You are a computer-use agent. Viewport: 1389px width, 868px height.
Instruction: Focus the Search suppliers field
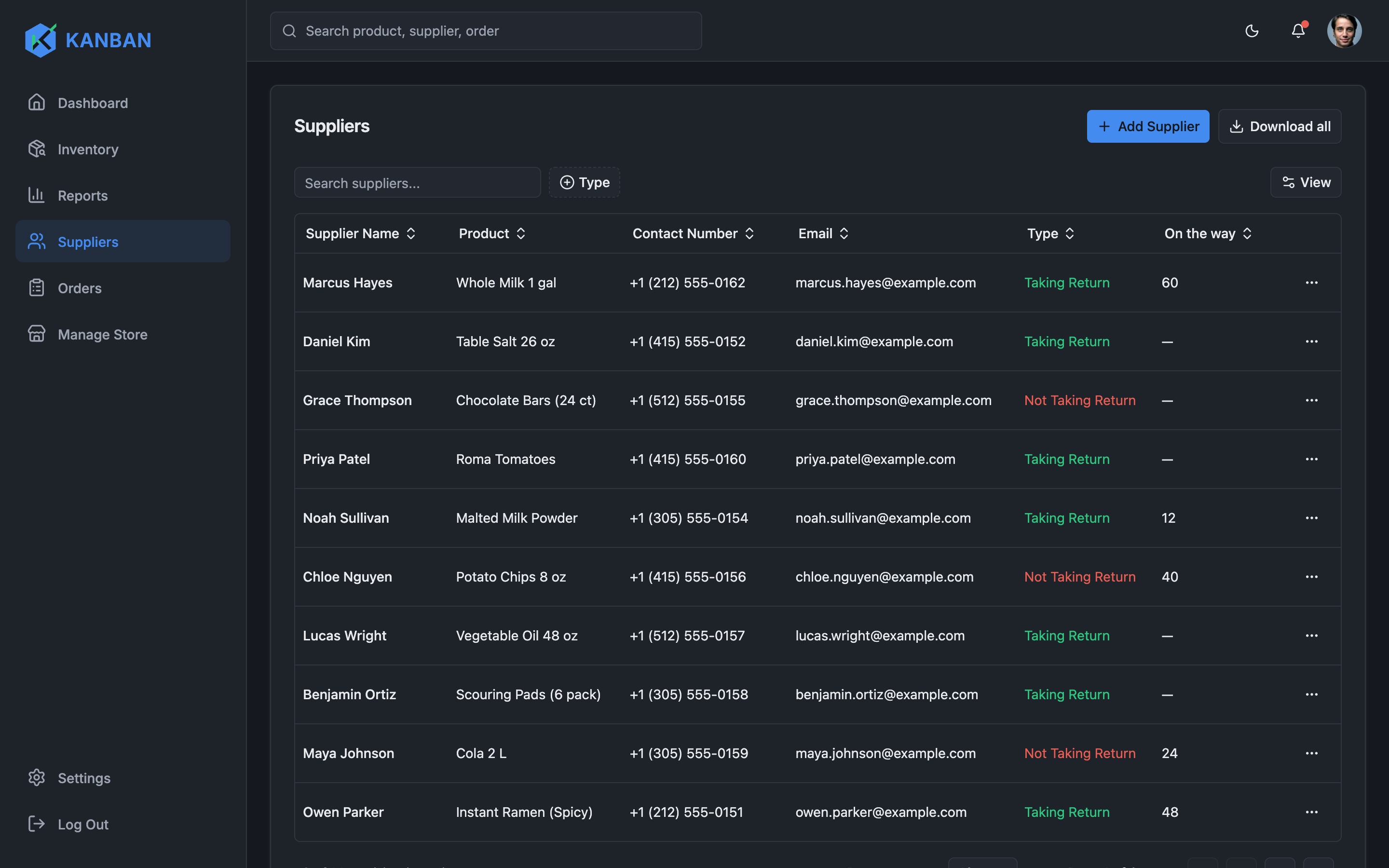click(x=417, y=183)
